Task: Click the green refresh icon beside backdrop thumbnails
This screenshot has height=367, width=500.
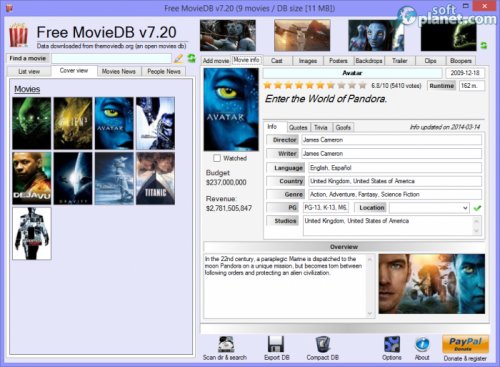Action: tap(484, 45)
